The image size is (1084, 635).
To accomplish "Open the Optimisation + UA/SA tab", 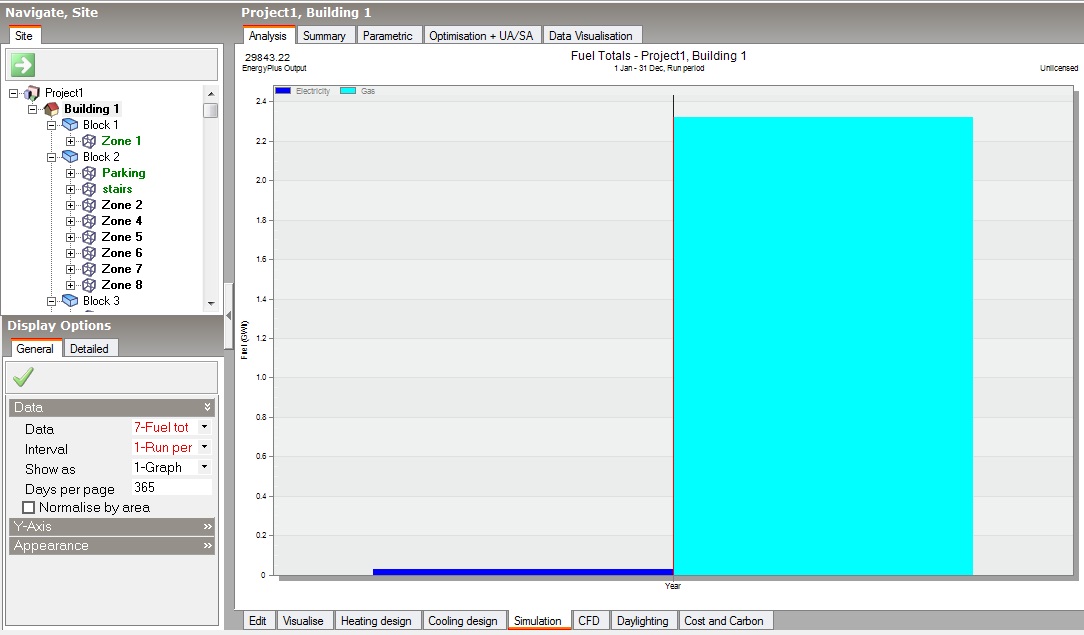I will pyautogui.click(x=481, y=36).
